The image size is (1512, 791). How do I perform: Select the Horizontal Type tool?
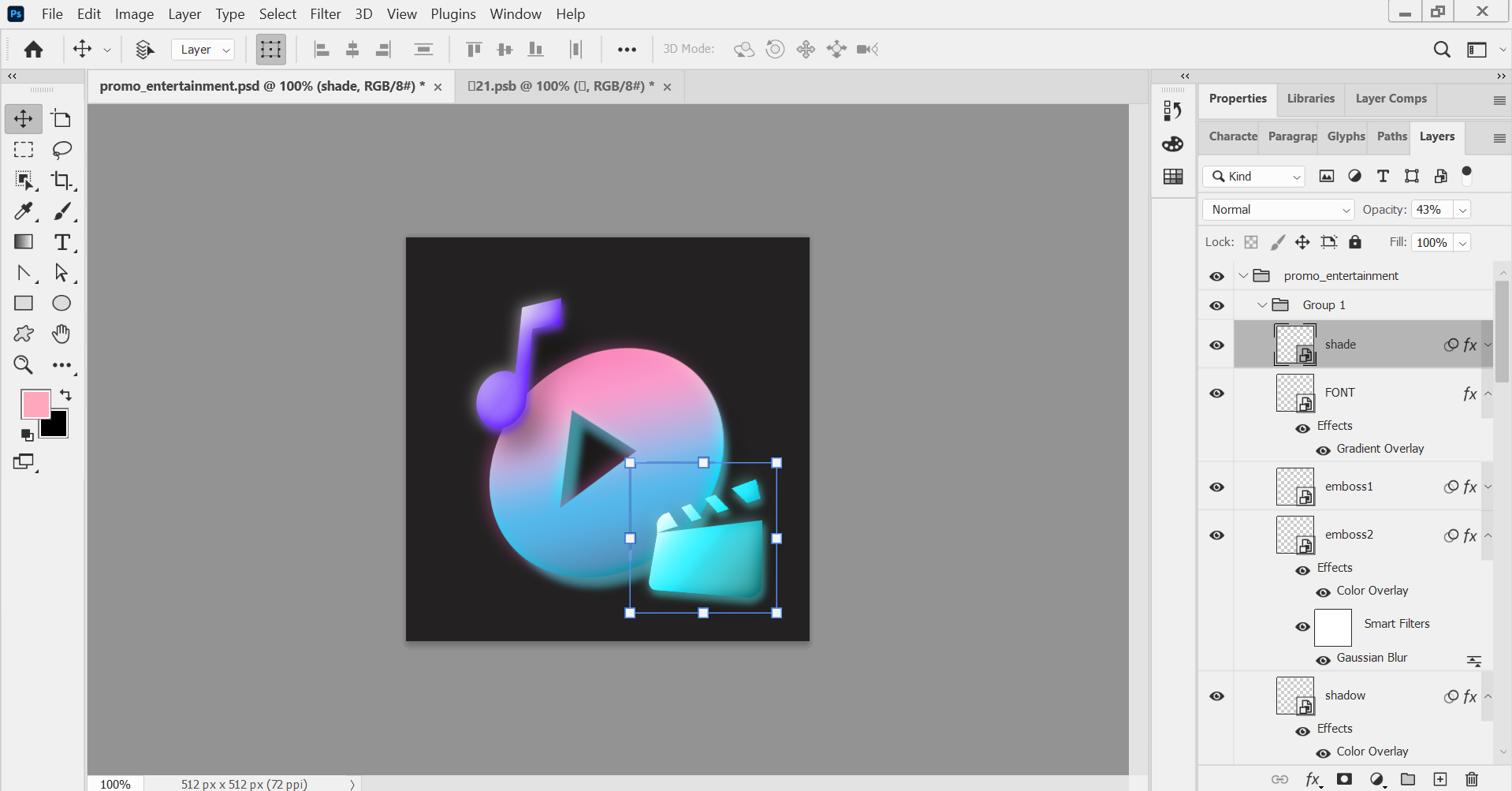61,242
